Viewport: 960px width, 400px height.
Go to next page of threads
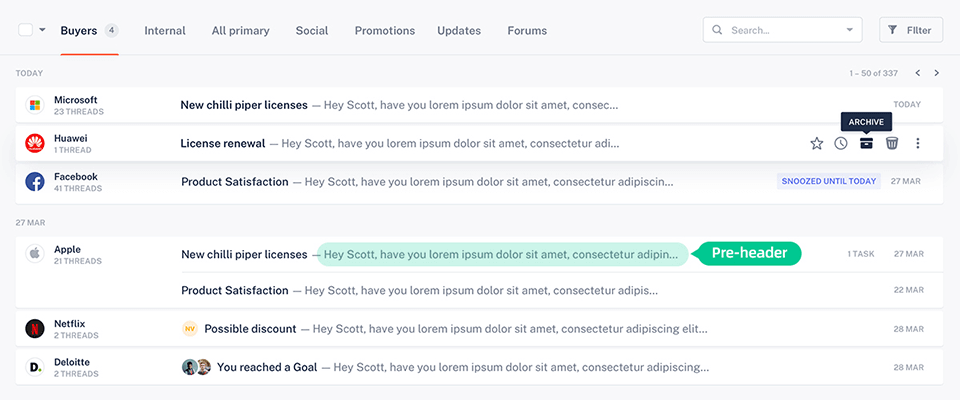click(936, 73)
